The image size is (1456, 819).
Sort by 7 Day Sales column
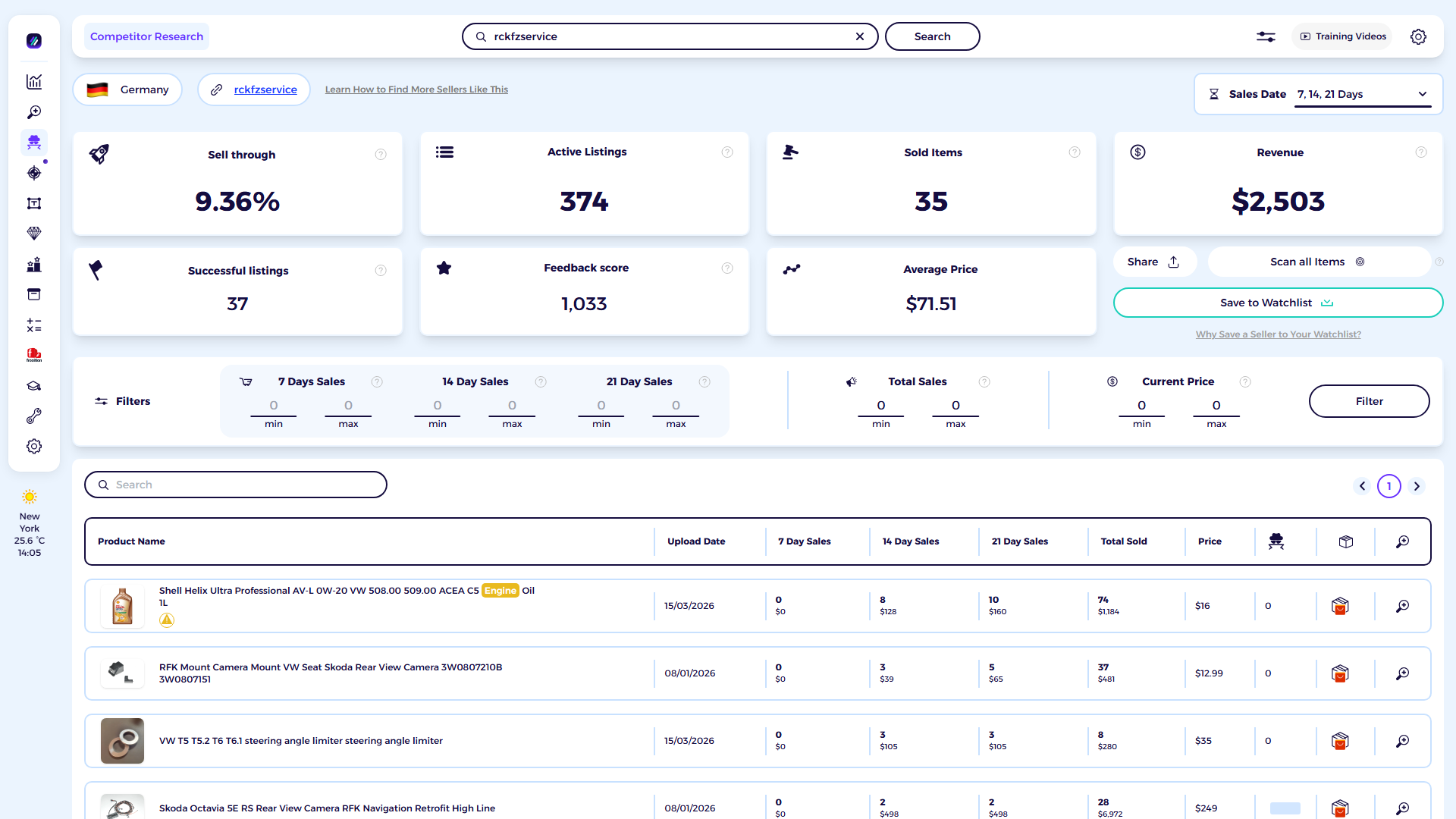point(804,541)
